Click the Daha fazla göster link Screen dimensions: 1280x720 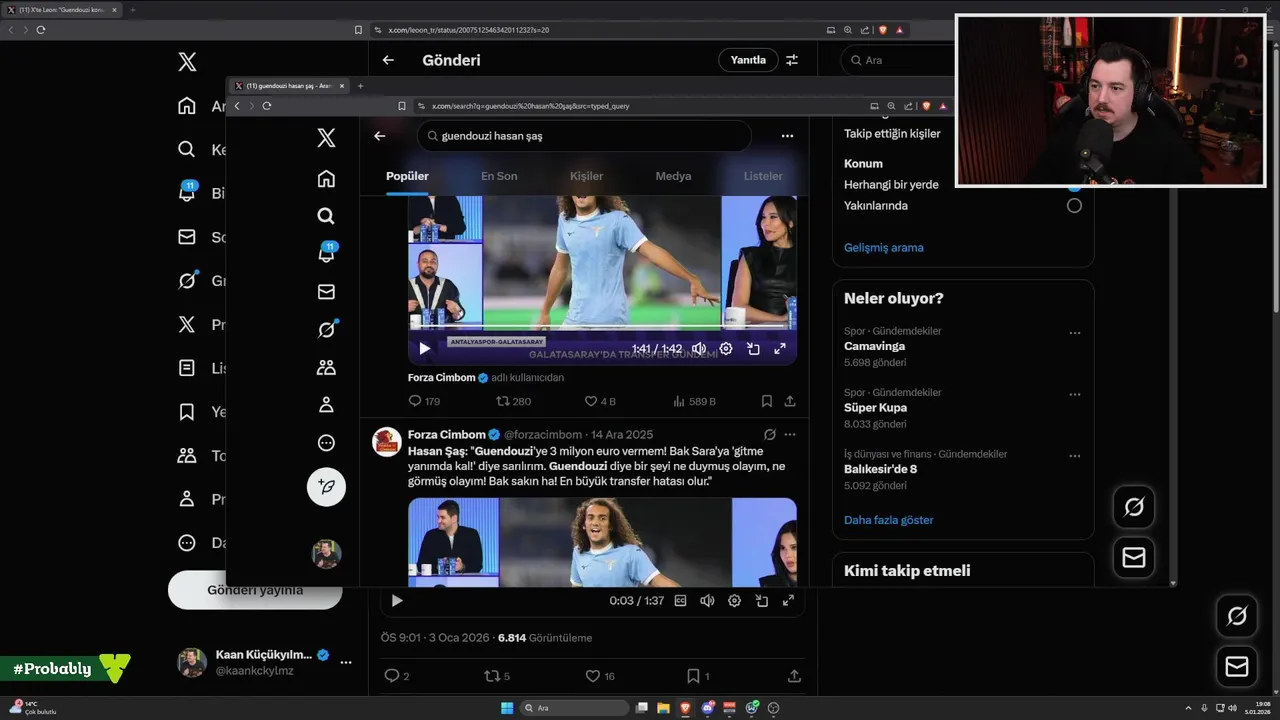pos(889,520)
